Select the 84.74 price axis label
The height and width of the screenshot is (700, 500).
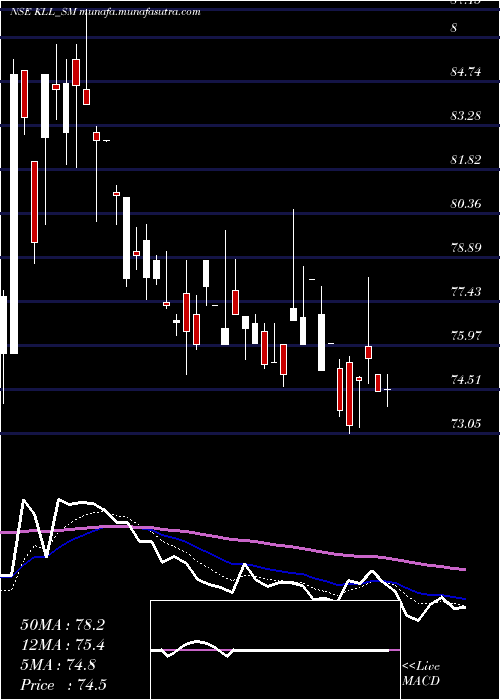click(466, 72)
